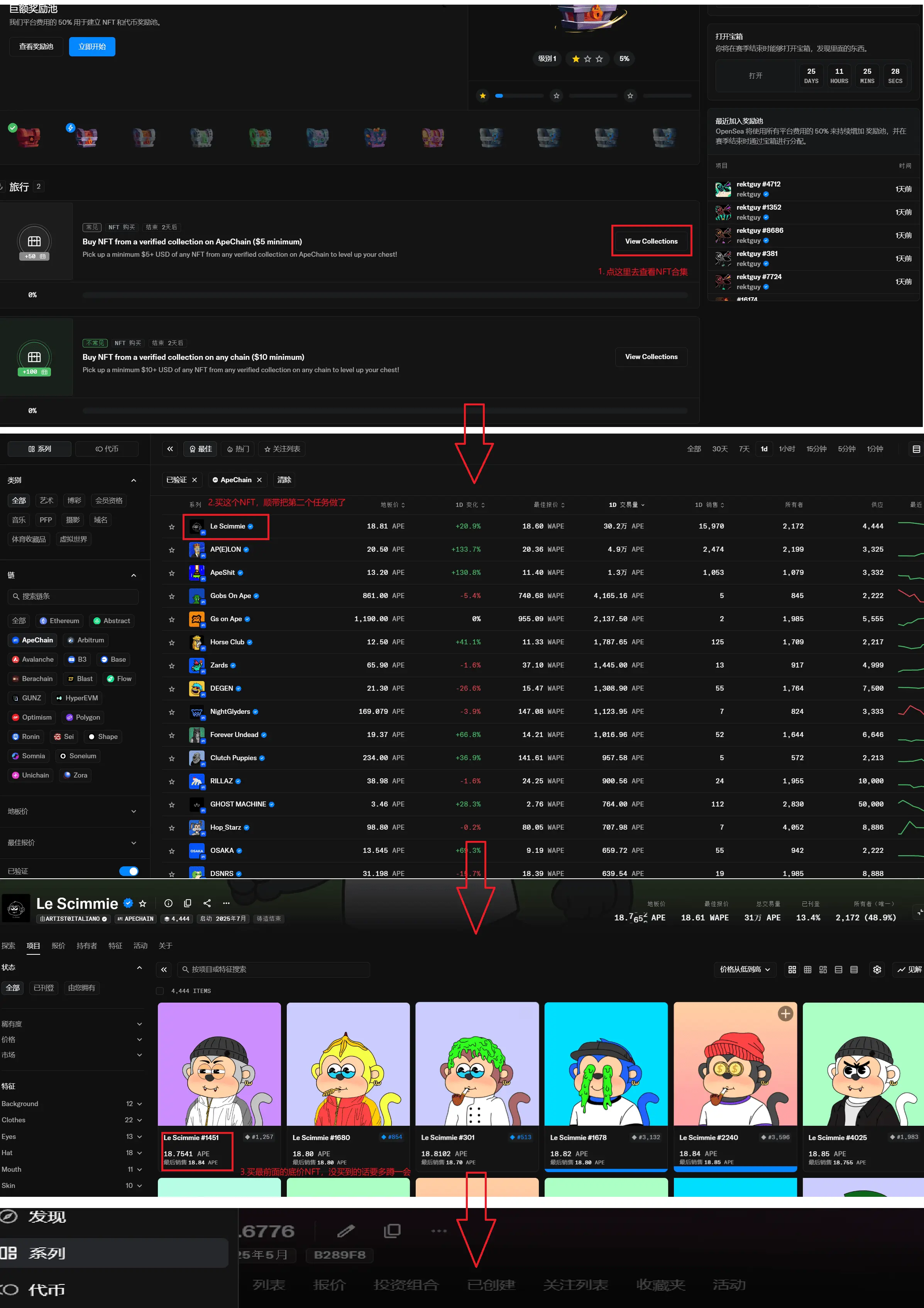This screenshot has height=1308, width=924.
Task: Collapse the 链 section
Action: click(133, 575)
